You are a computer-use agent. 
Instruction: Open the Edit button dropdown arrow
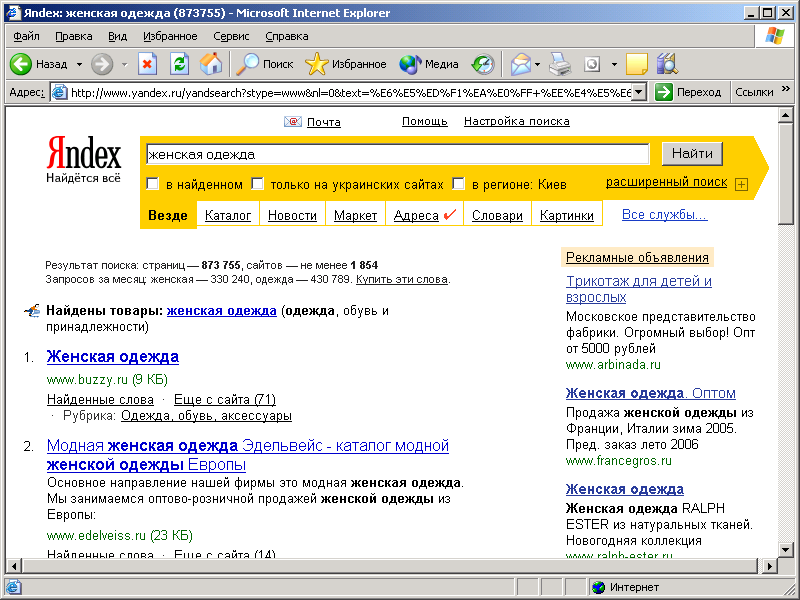click(614, 64)
